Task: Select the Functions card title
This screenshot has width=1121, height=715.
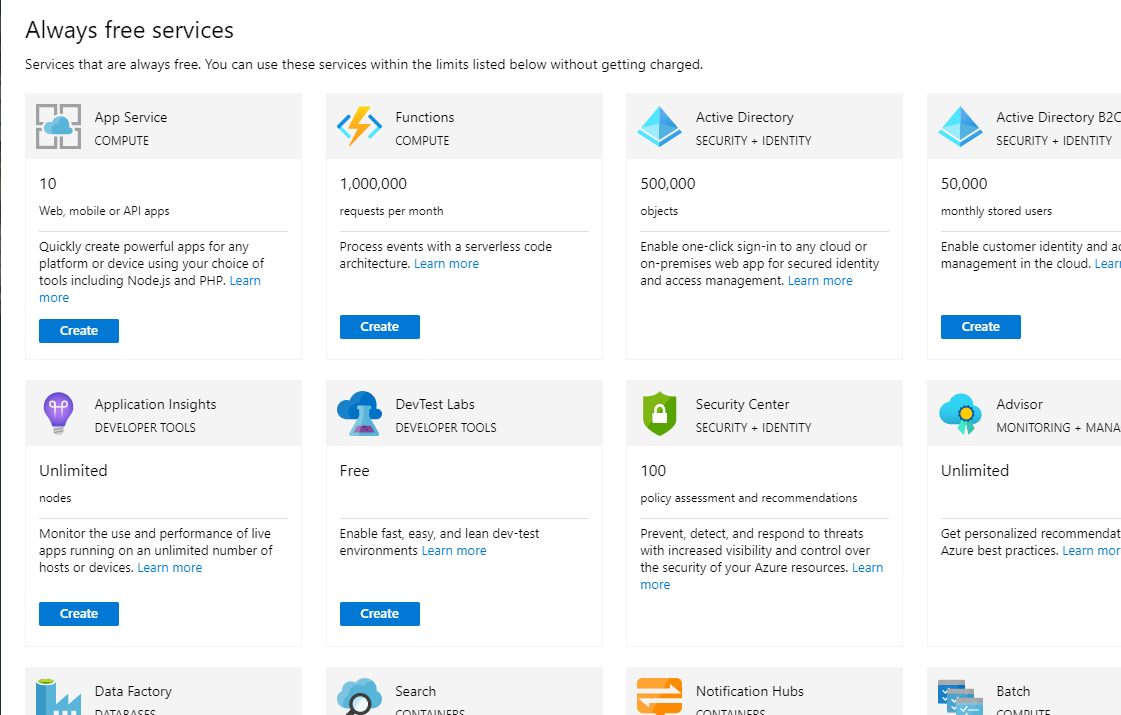Action: [425, 117]
